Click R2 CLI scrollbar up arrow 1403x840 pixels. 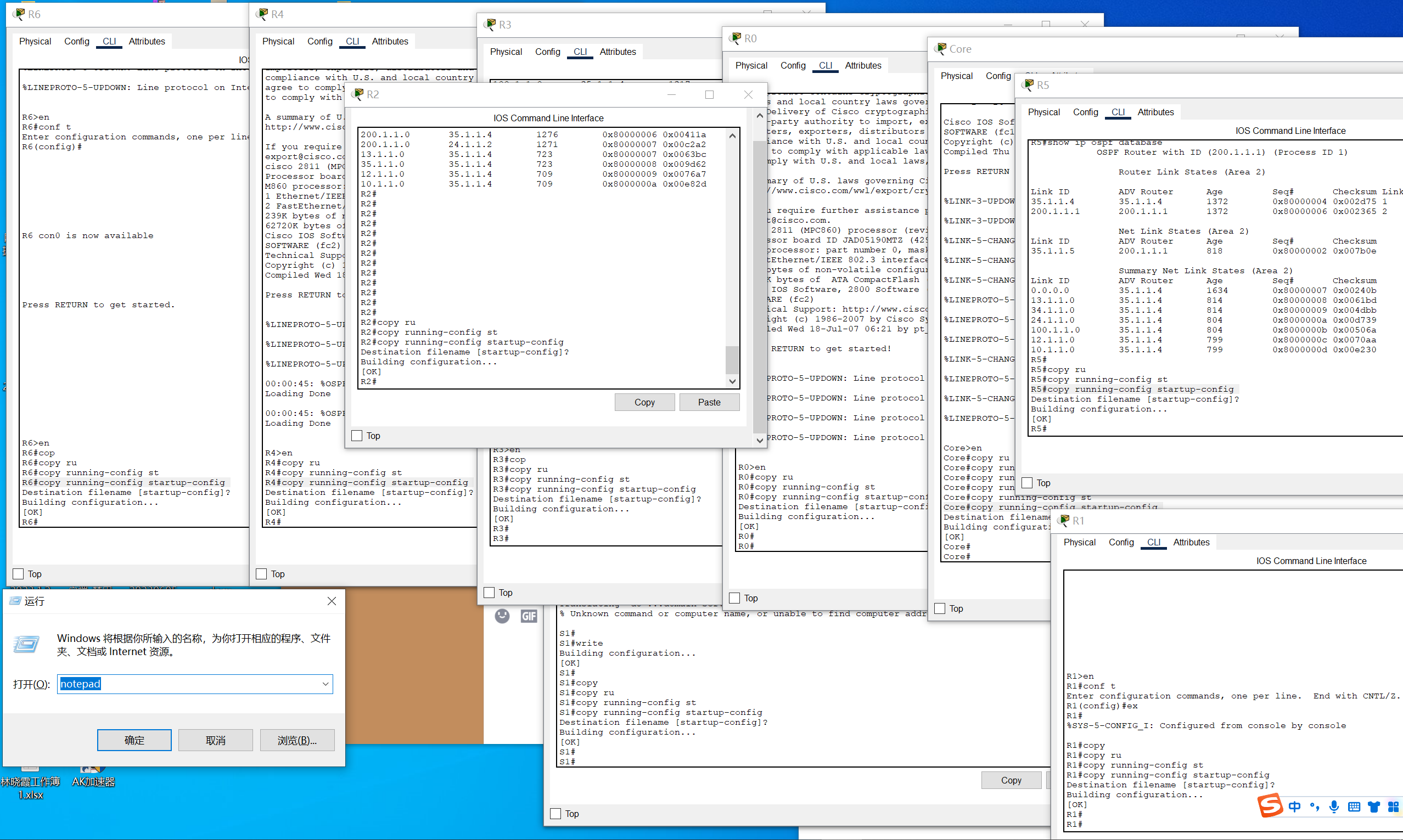click(x=732, y=136)
